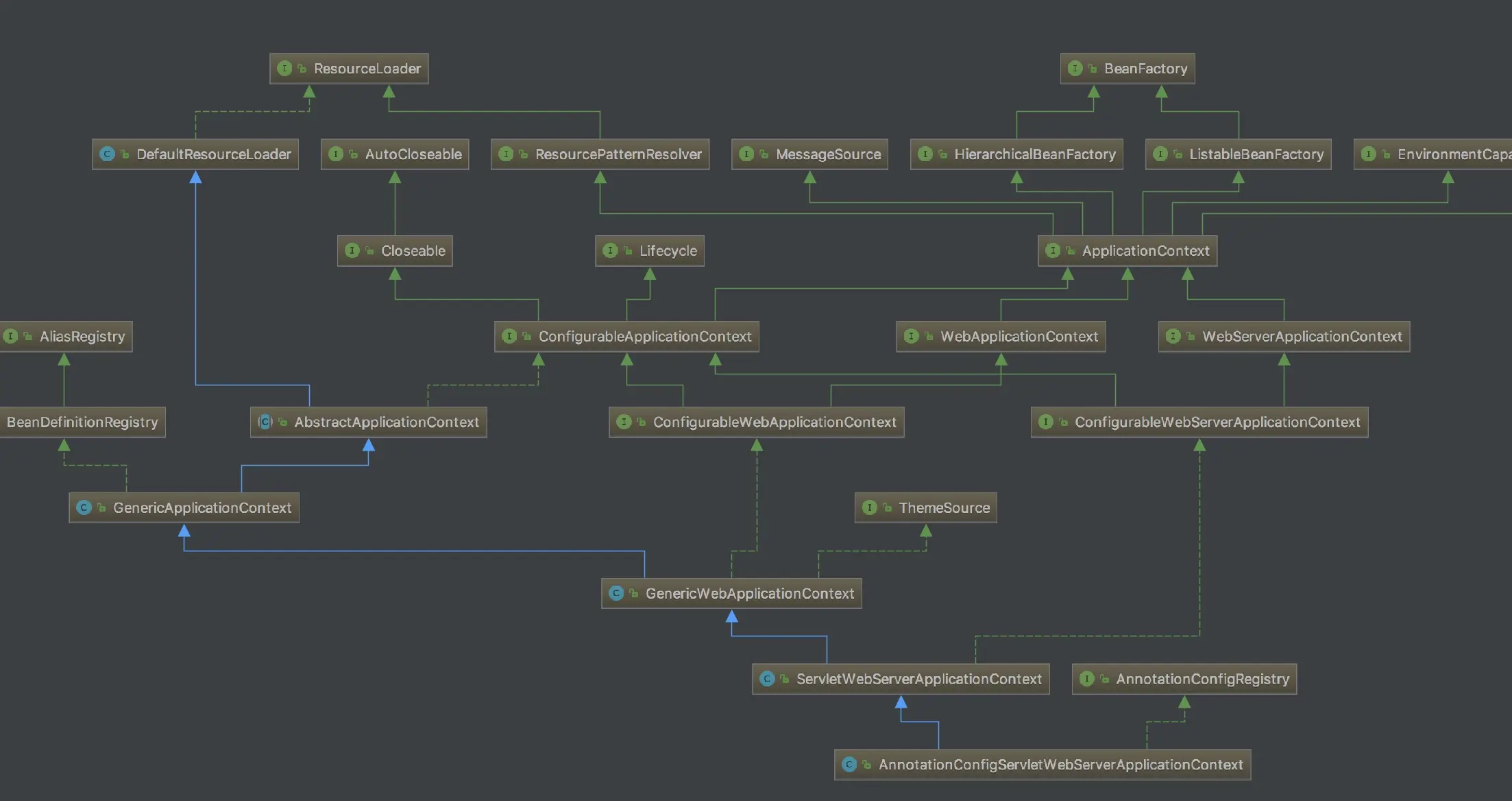Select the WebApplicationContext node

[x=1019, y=337]
